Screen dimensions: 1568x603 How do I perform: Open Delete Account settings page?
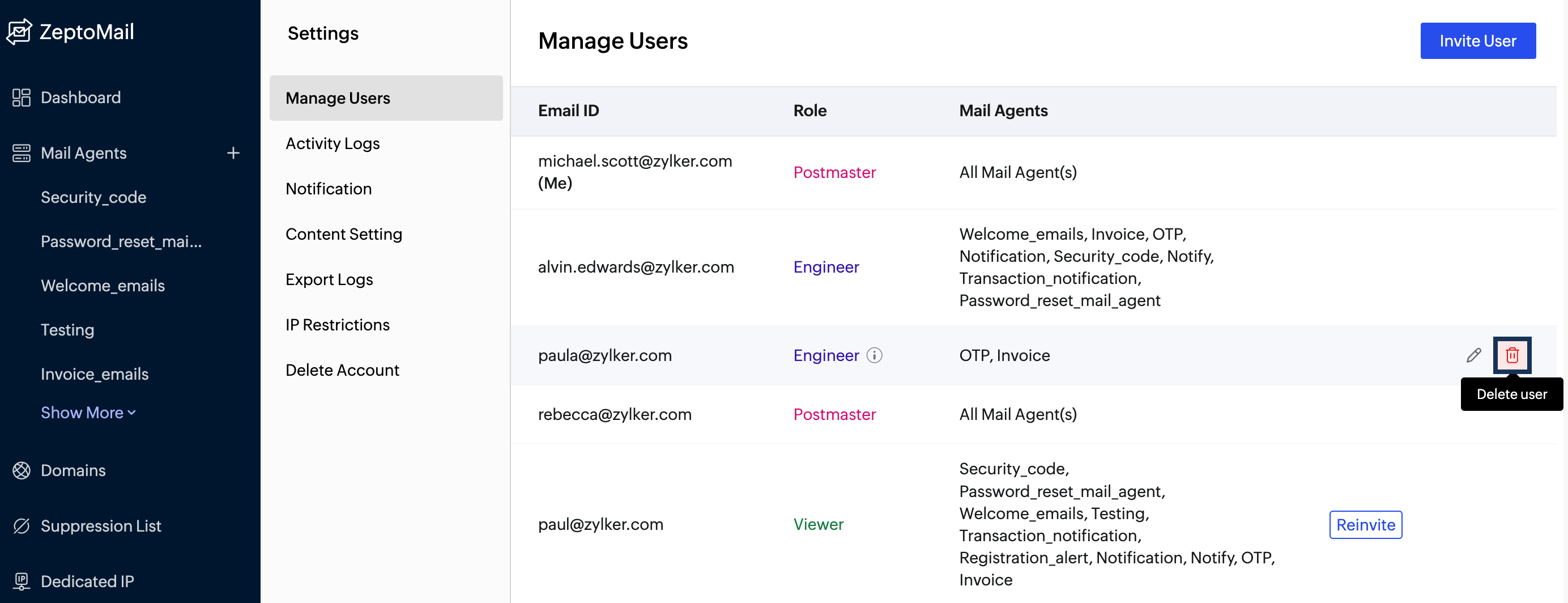point(342,370)
